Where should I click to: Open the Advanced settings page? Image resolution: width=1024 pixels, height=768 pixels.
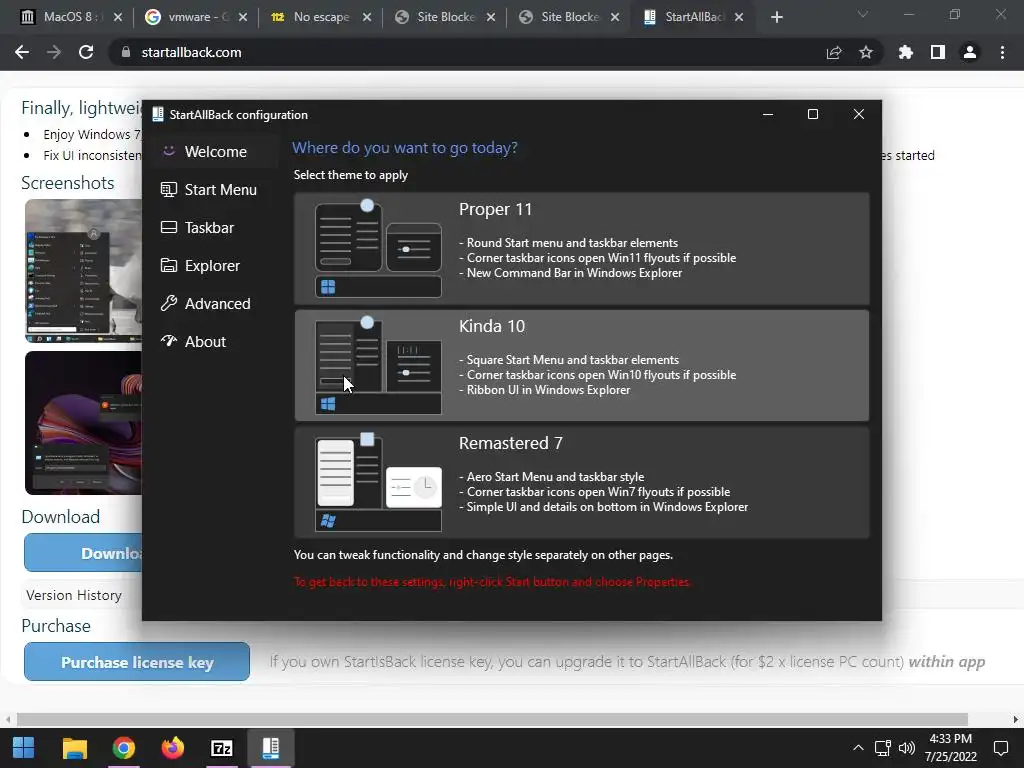click(211, 303)
